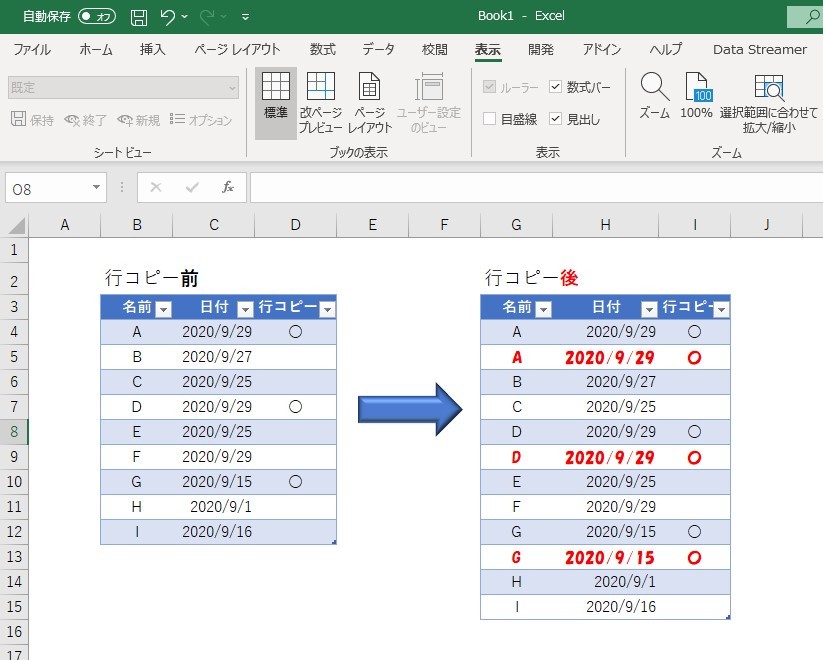The width and height of the screenshot is (823, 660).
Task: Select the 標準 normal view icon
Action: coord(275,92)
